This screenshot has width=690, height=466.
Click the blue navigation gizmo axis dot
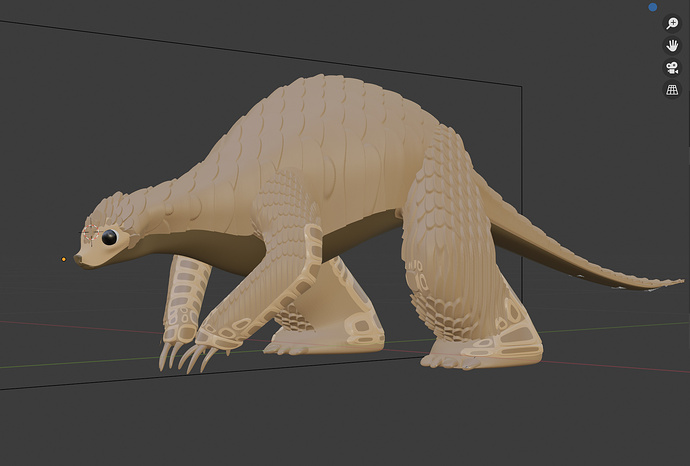pyautogui.click(x=653, y=7)
